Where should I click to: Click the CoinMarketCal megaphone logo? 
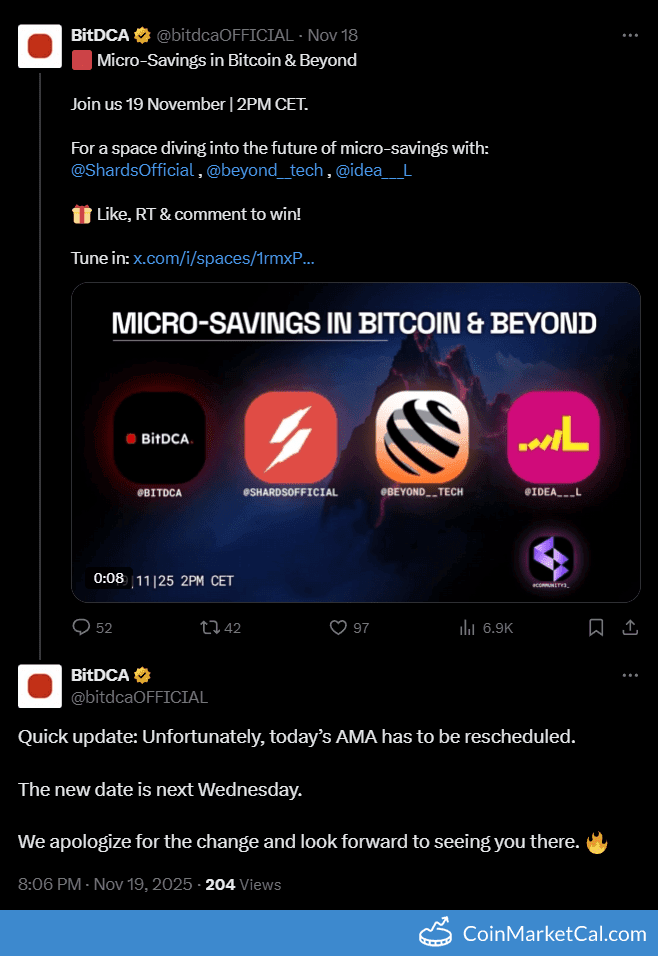436,934
